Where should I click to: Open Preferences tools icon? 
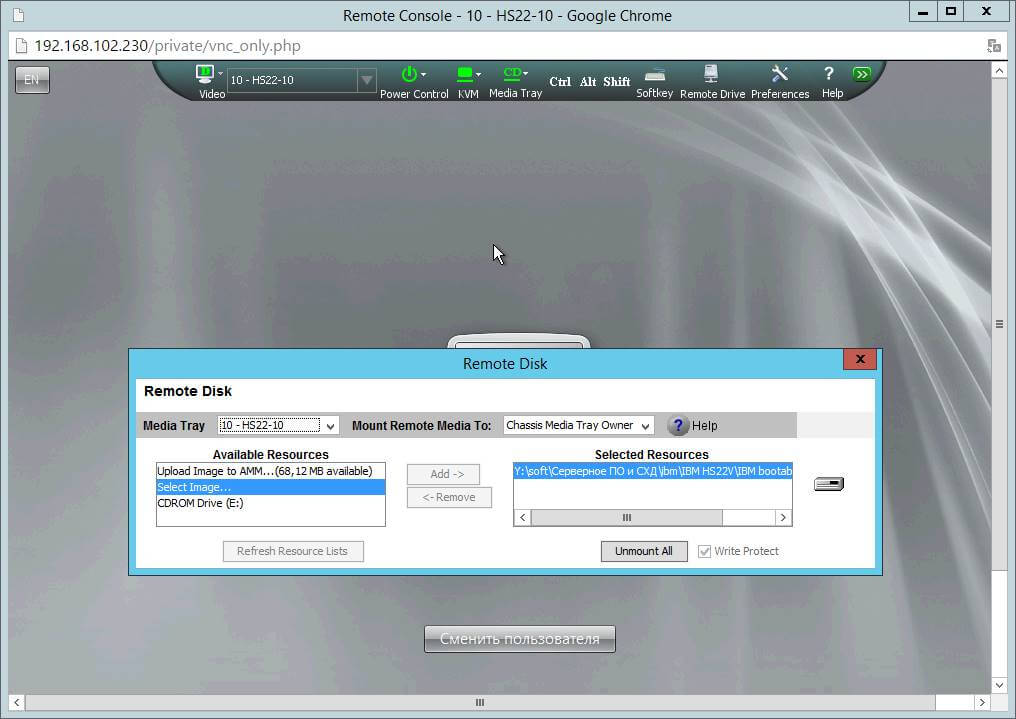(x=779, y=73)
